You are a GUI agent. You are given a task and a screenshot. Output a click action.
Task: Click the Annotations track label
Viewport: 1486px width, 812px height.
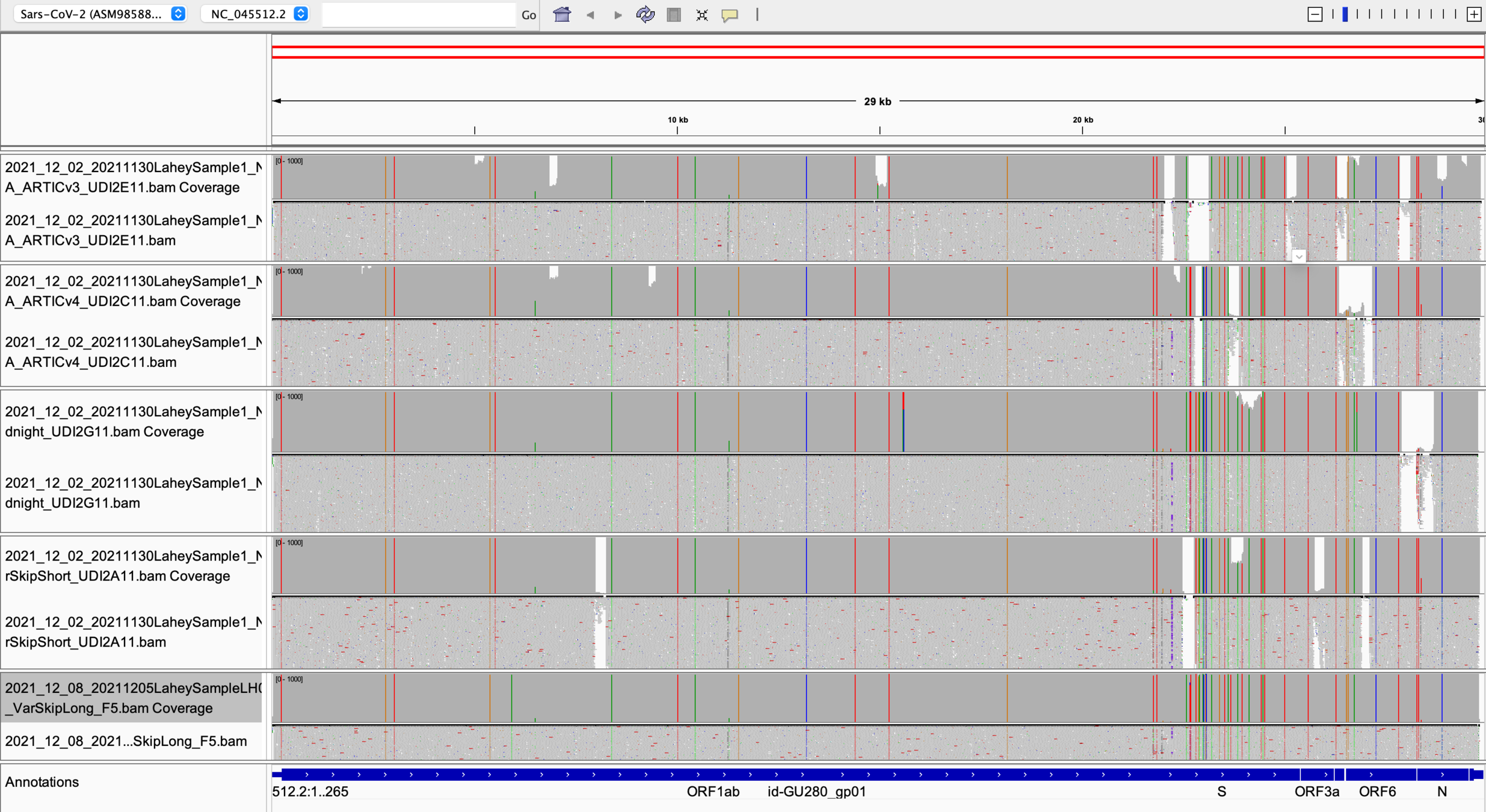tap(42, 782)
